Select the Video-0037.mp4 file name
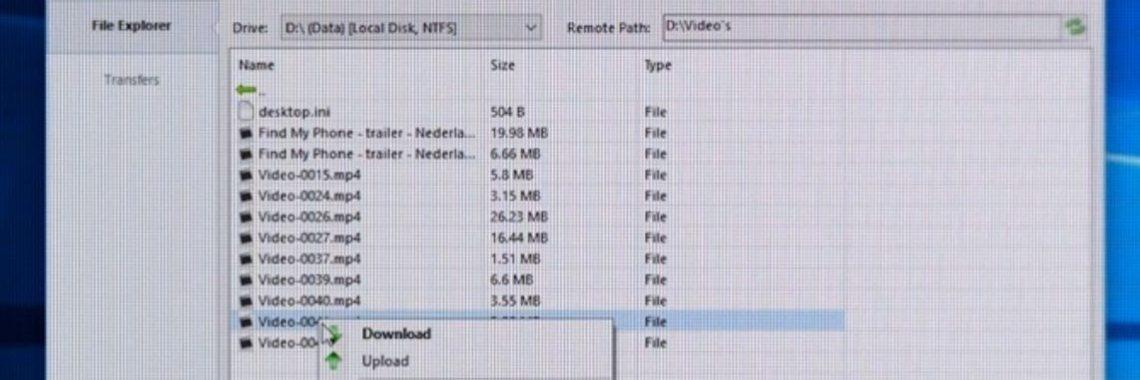 tap(310, 259)
